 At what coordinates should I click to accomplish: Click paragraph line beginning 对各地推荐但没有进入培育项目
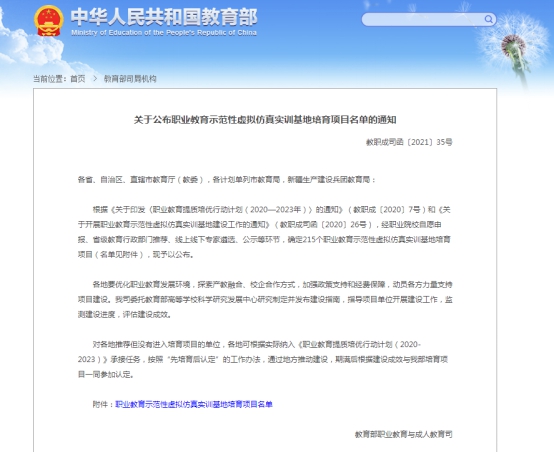click(x=257, y=344)
